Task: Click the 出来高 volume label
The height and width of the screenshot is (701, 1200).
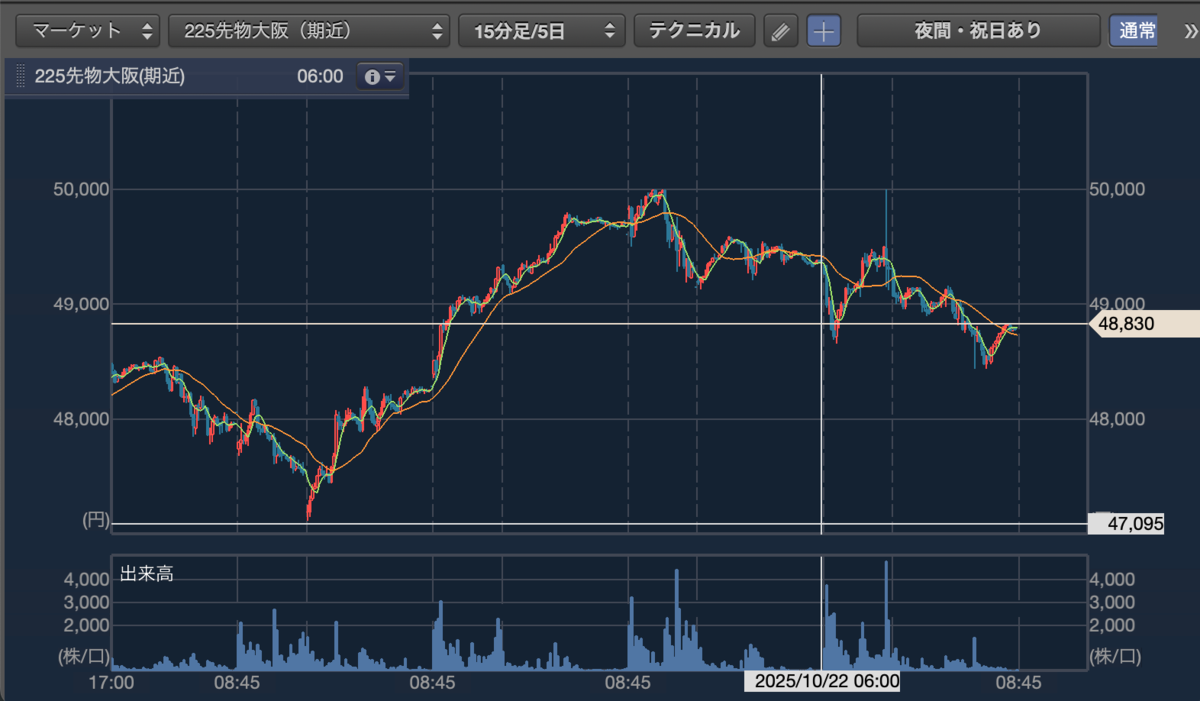Action: 147,574
